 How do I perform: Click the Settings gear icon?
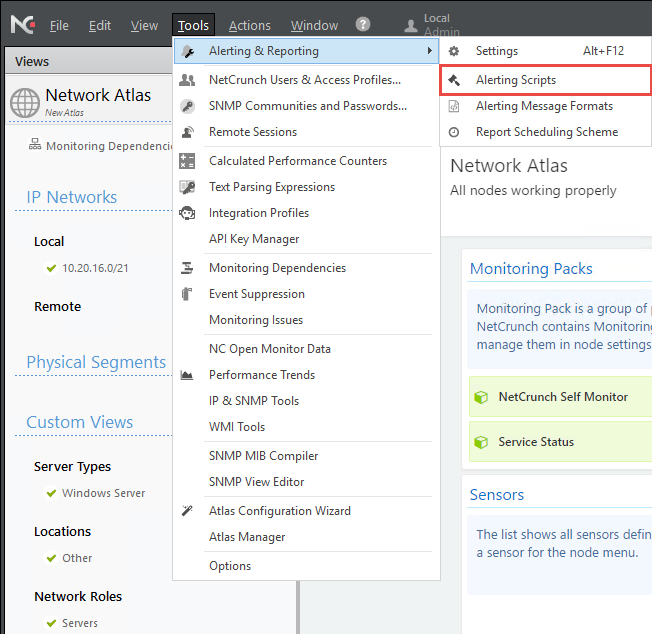click(x=454, y=51)
